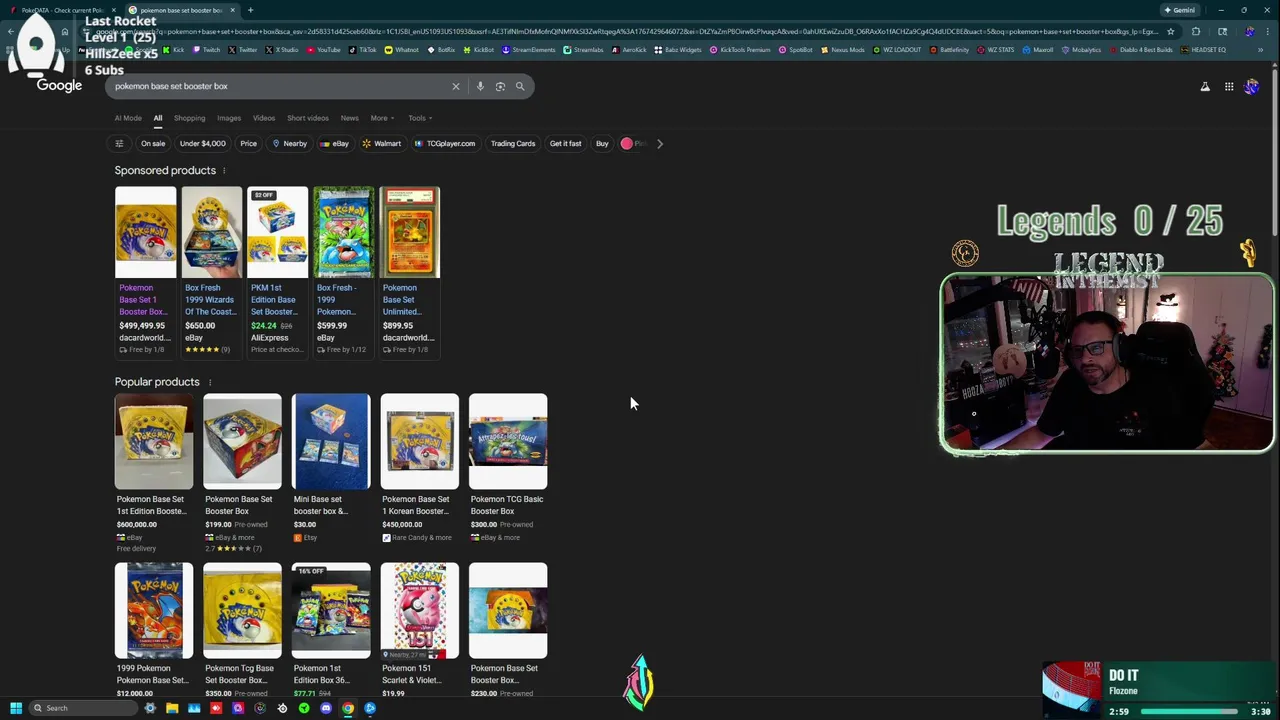
Task: Open 1999 Pokemon Base Set $12,000 thumbnail
Action: pos(154,611)
